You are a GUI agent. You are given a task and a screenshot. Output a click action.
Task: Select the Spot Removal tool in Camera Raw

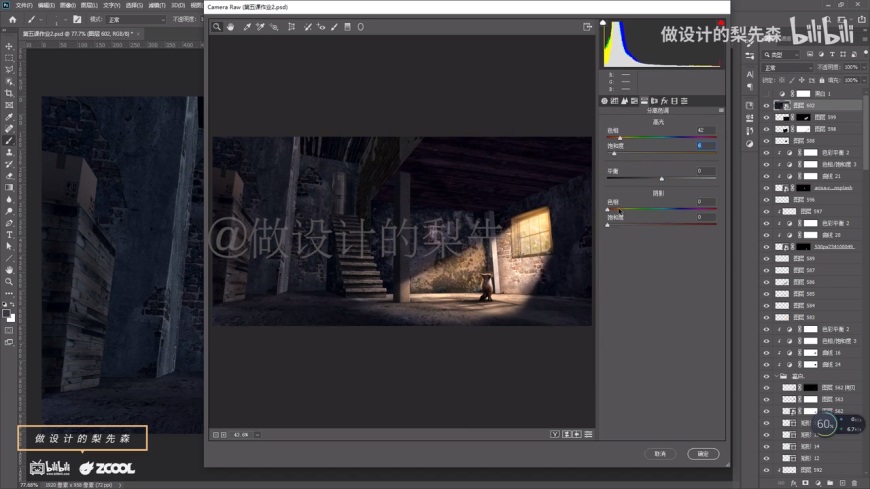[x=308, y=27]
